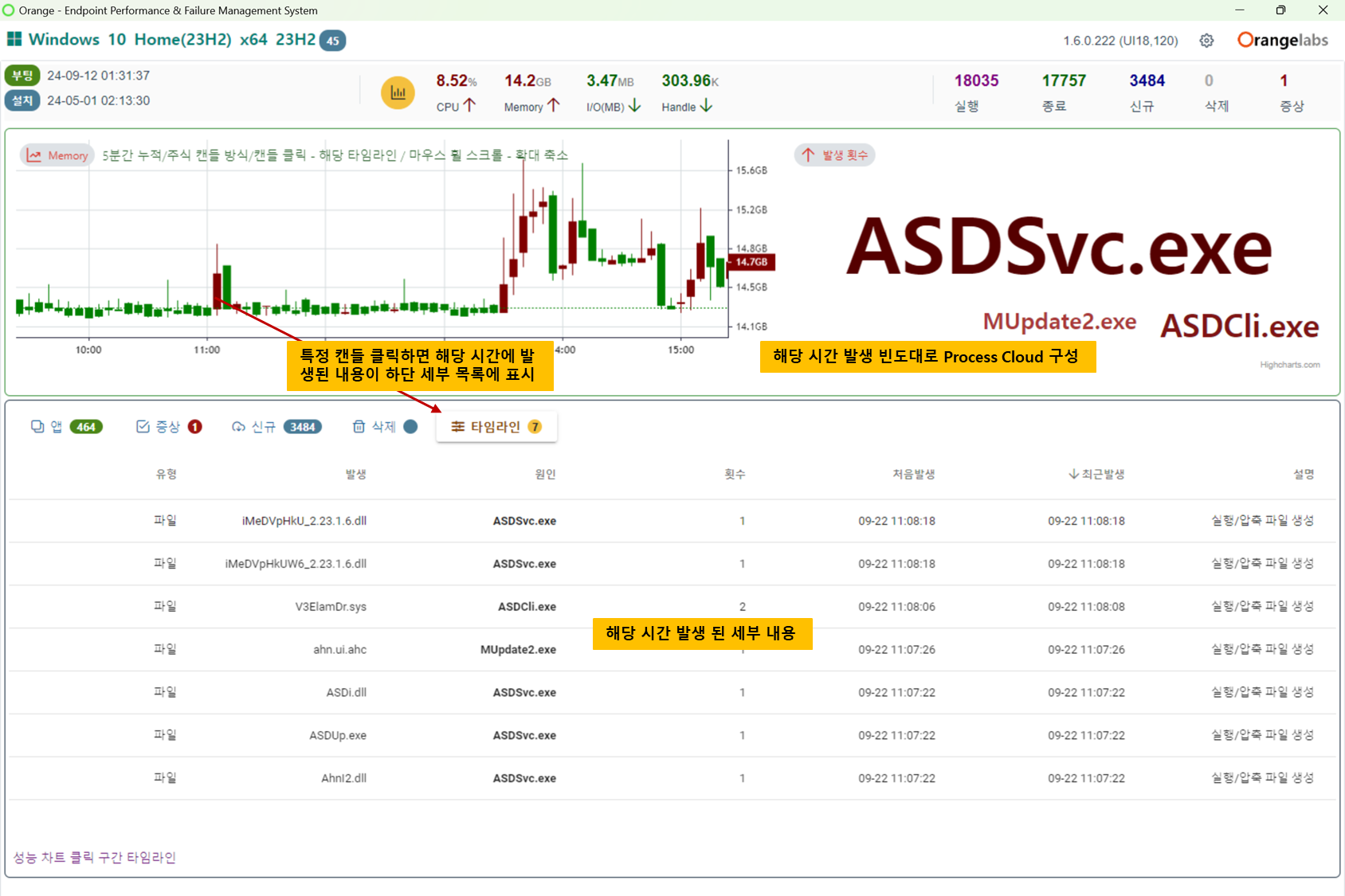Click the 303.96K Handle value
The image size is (1345, 896).
click(690, 80)
